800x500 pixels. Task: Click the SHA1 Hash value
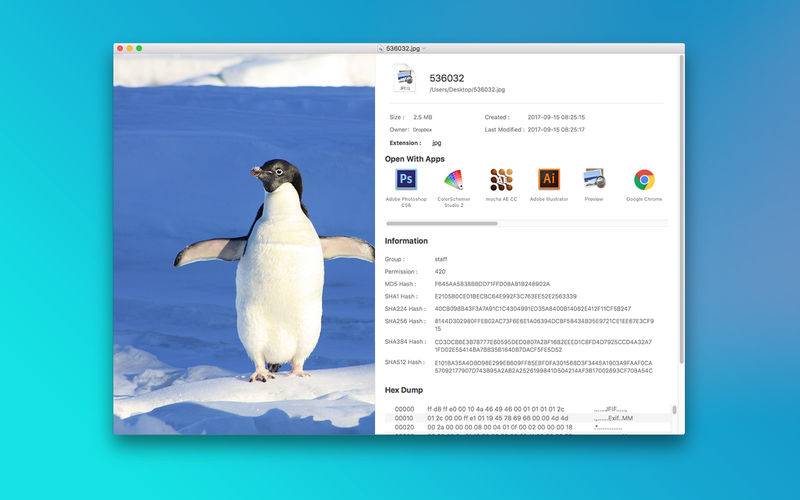click(x=506, y=296)
